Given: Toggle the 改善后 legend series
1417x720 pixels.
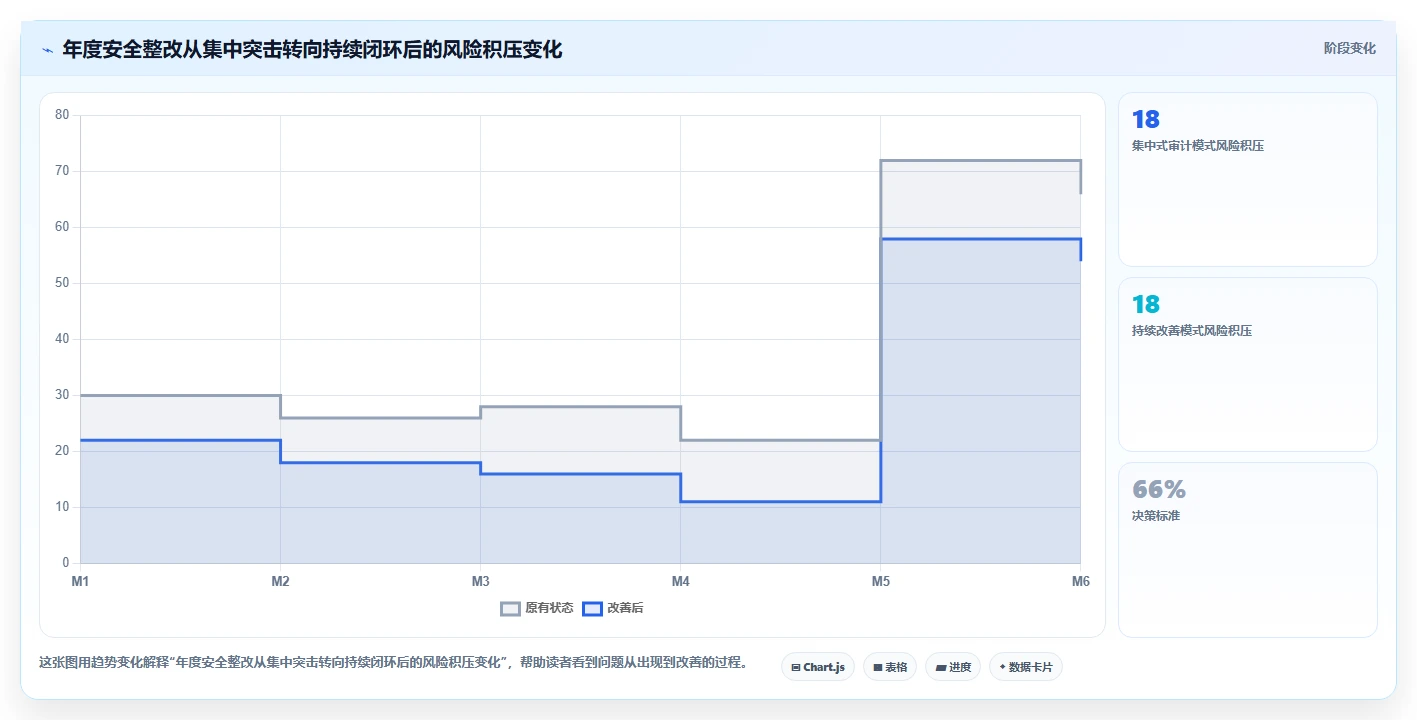Looking at the screenshot, I should [x=613, y=608].
